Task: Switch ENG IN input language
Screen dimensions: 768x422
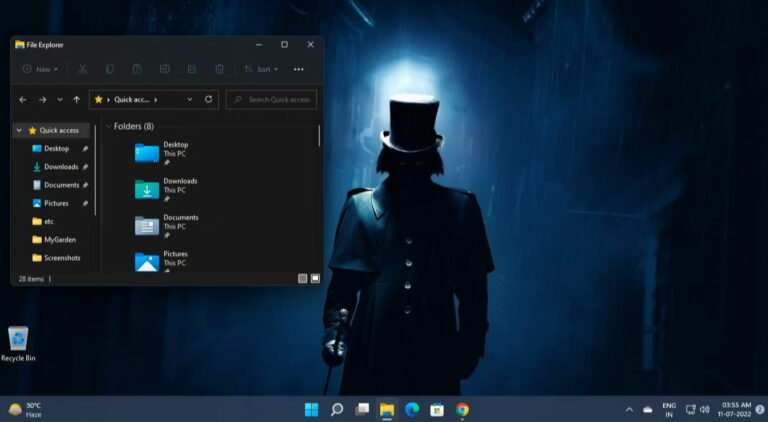Action: tap(669, 410)
